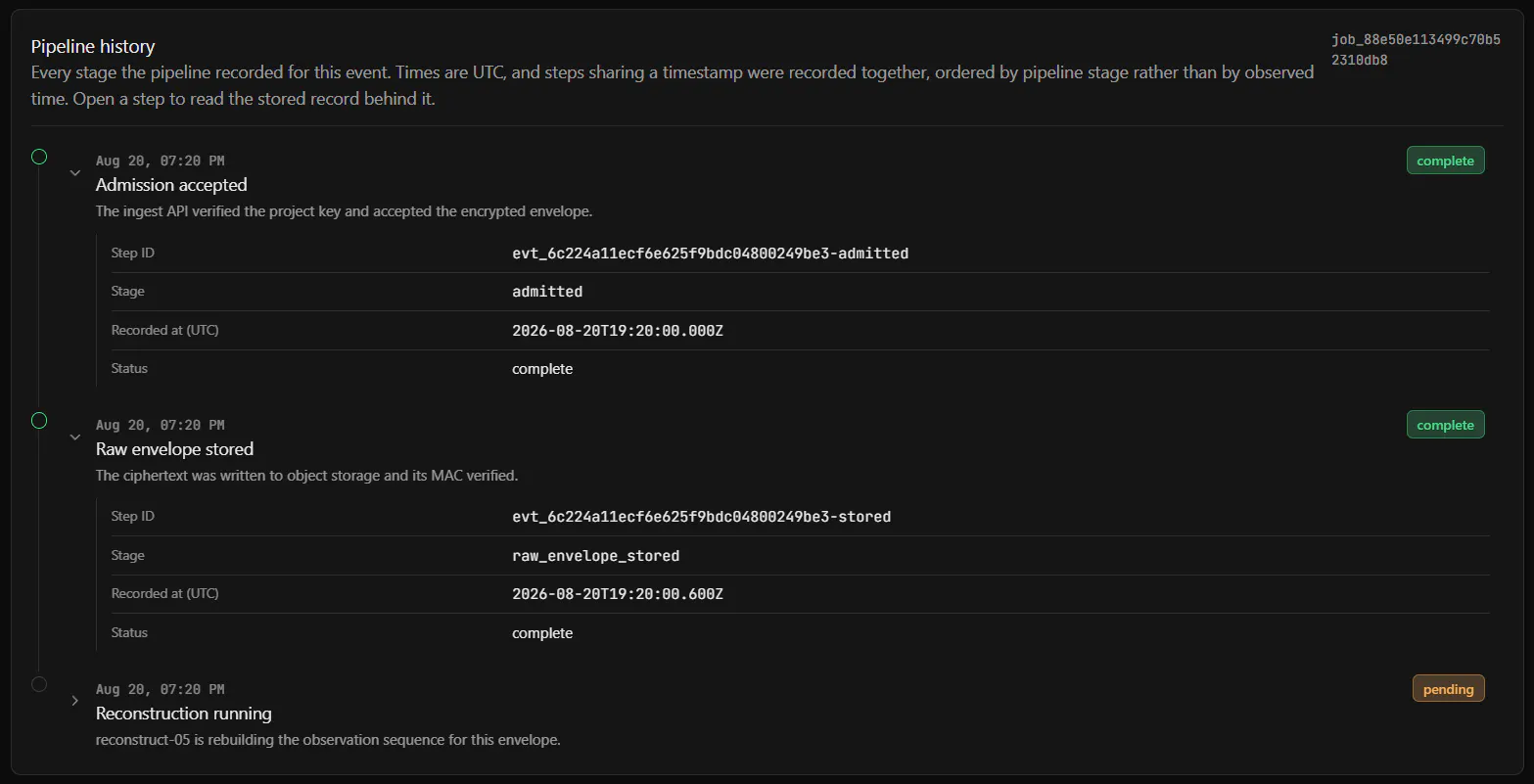Click the complete badge for Admission accepted
The height and width of the screenshot is (784, 1534).
tap(1445, 161)
